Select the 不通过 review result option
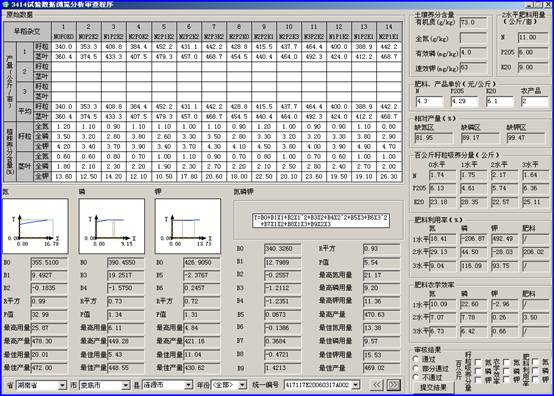The width and height of the screenshot is (554, 396). 416,378
